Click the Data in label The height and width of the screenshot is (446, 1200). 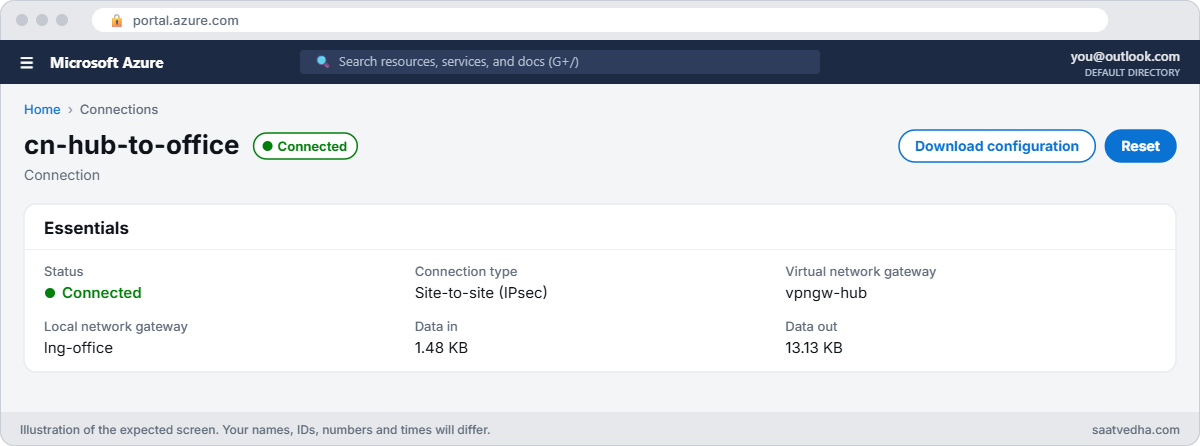pos(436,326)
